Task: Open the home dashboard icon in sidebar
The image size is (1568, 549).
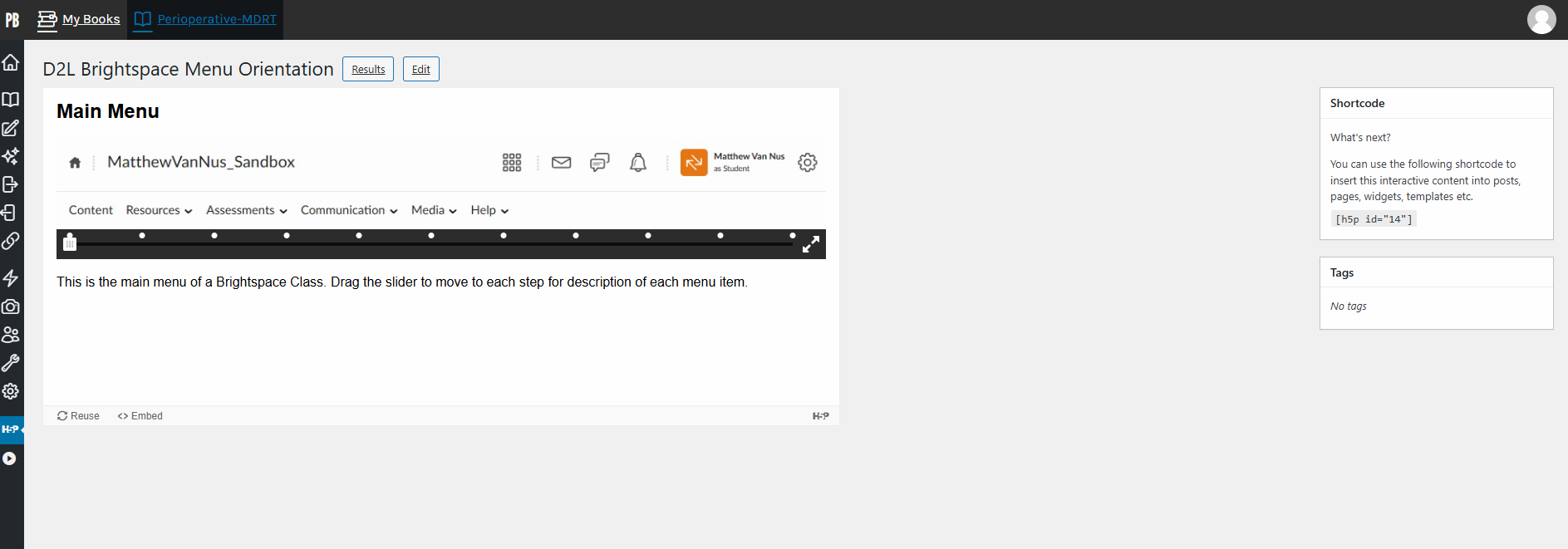Action: (11, 62)
